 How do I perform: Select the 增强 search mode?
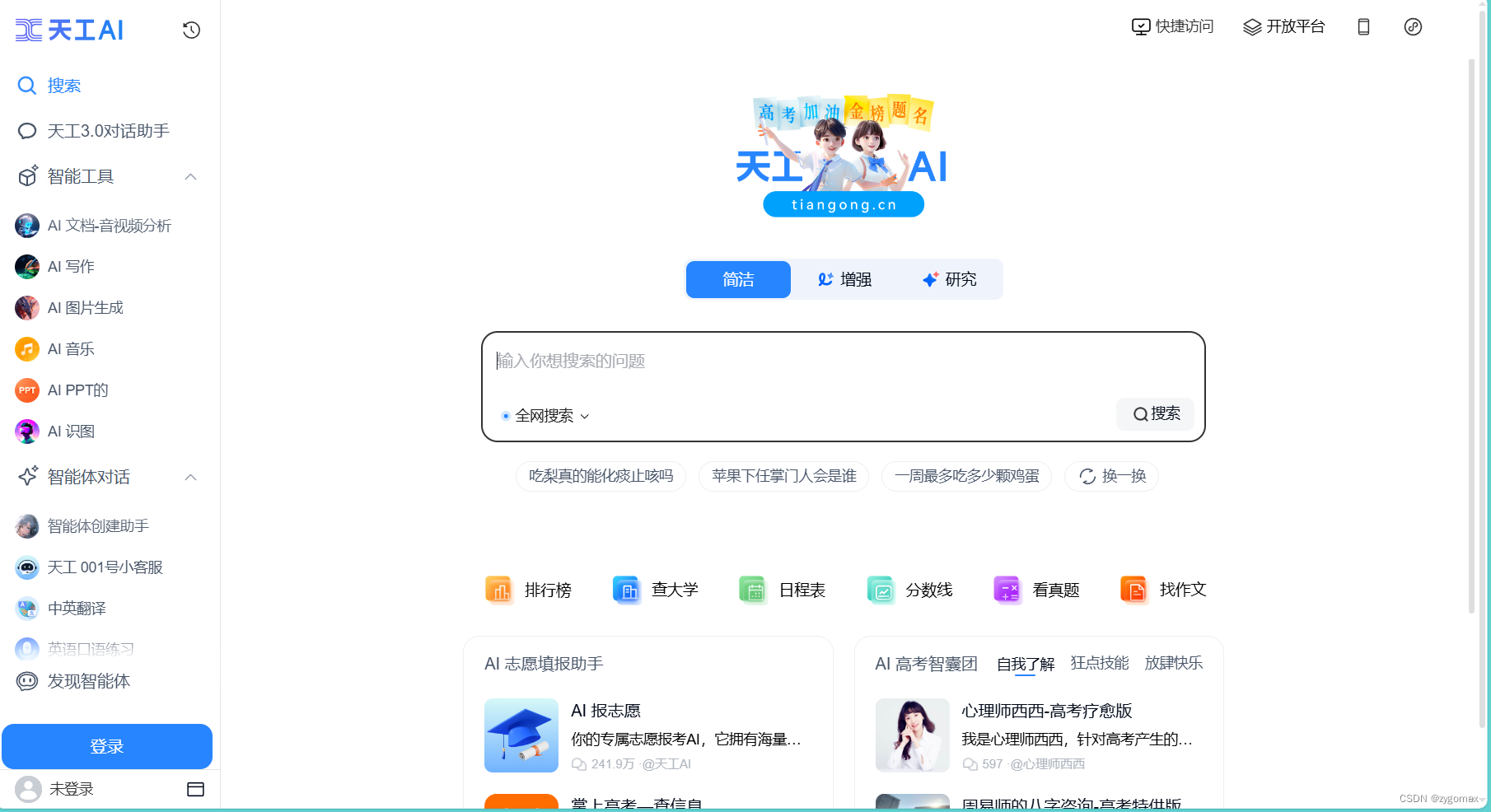click(844, 280)
